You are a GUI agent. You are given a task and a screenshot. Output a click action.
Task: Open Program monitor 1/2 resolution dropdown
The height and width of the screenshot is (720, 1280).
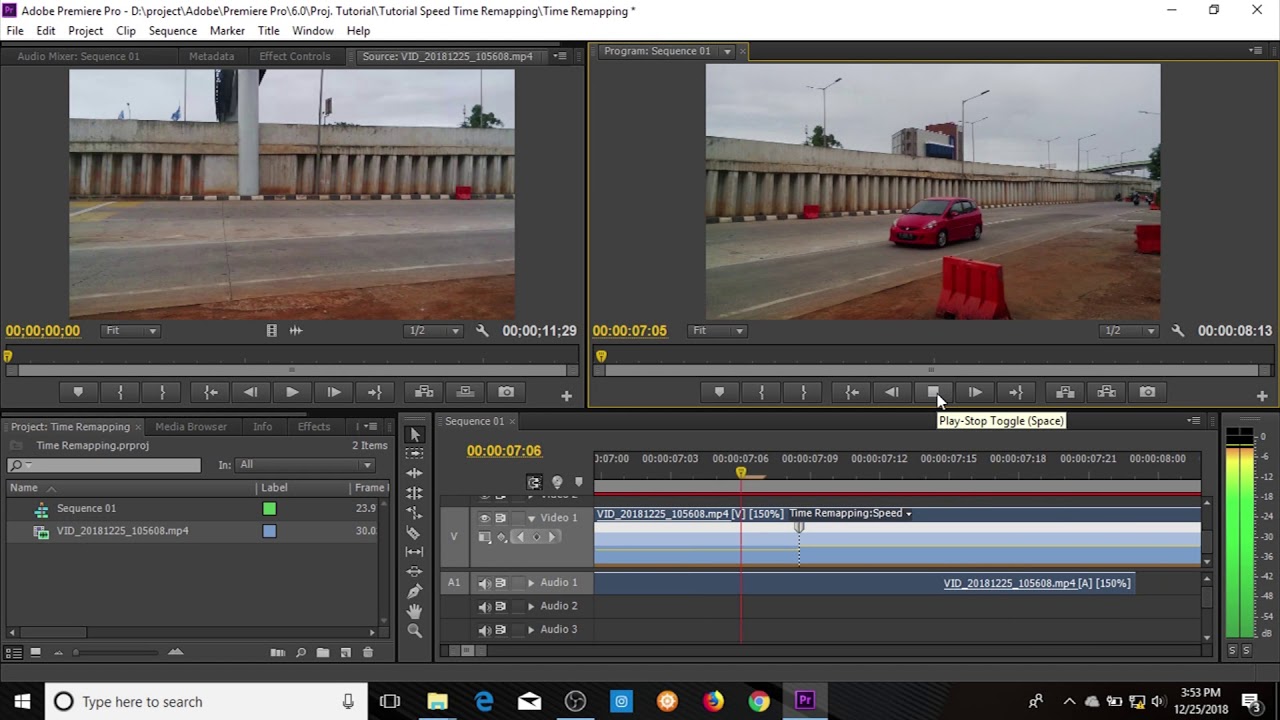click(x=1130, y=331)
